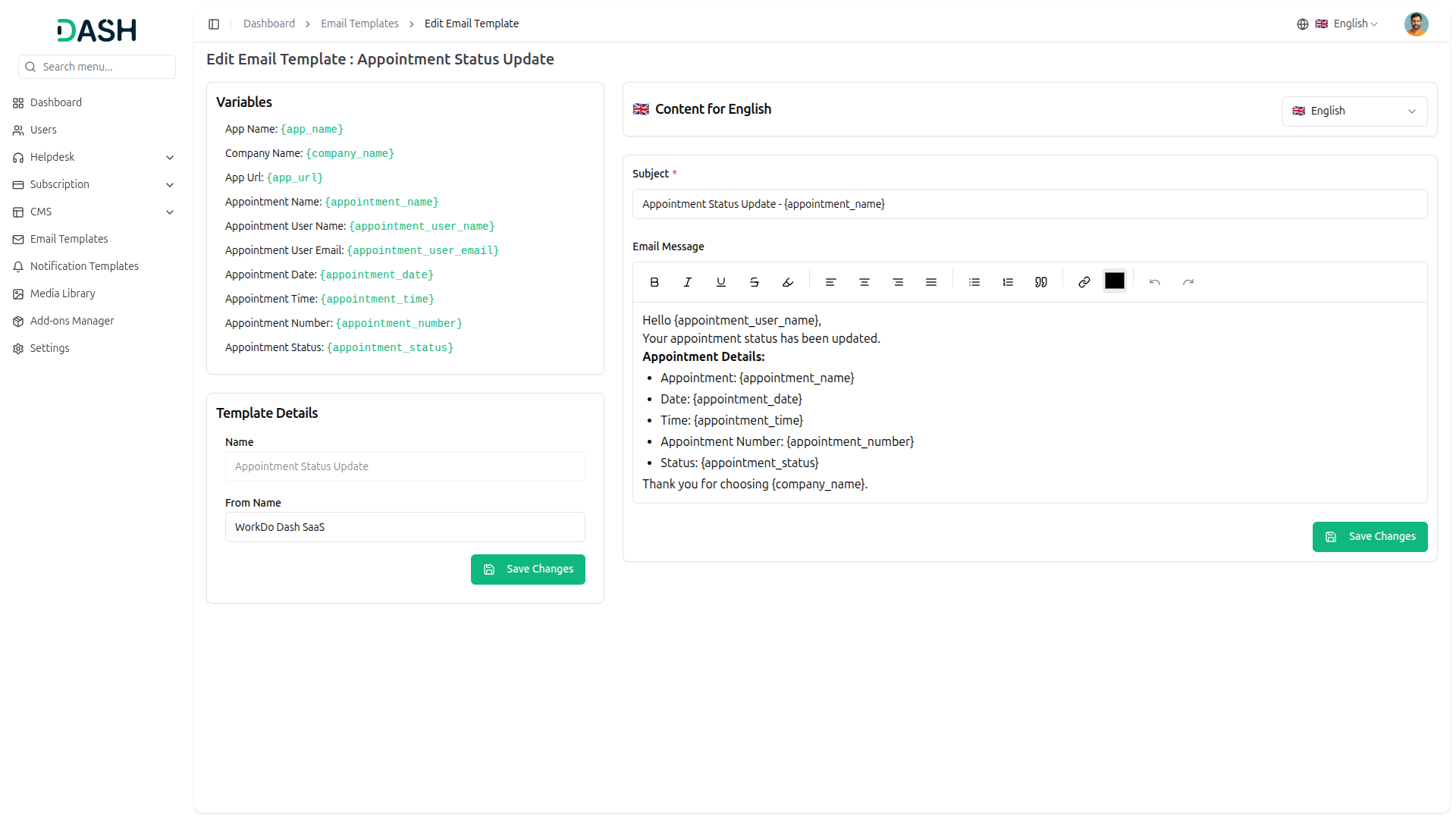Insert link icon in editor toolbar

click(1084, 282)
